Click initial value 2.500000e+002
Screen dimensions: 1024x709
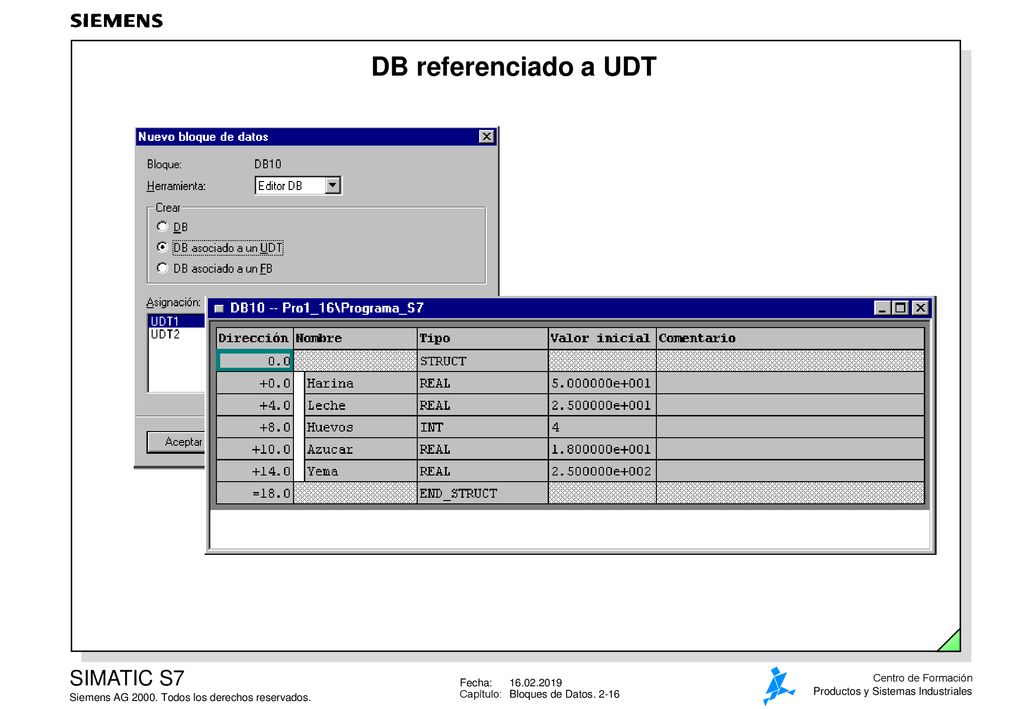click(602, 471)
